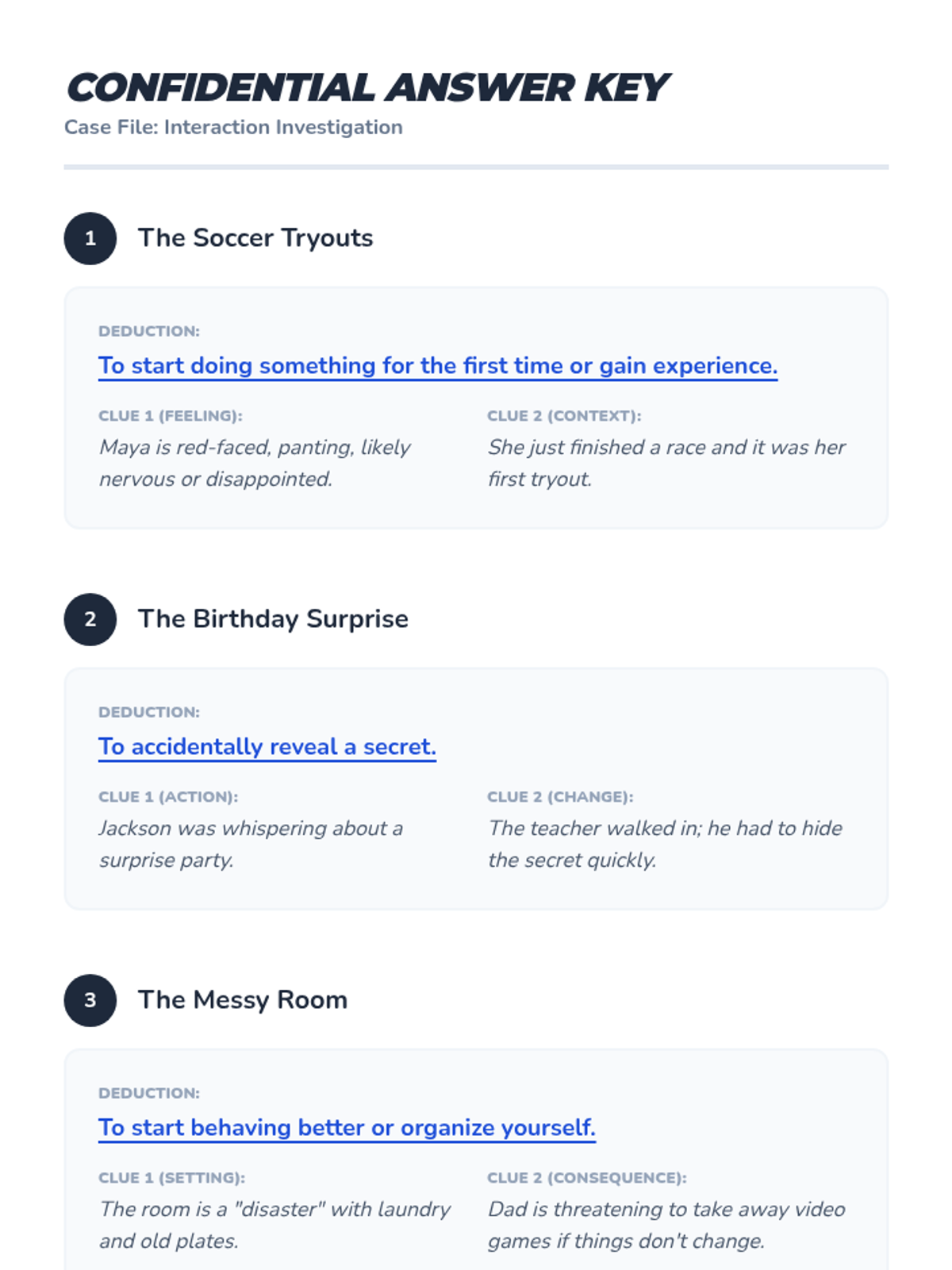Screen dimensions: 952x1270
Task: Select "The Birthday Surprise" heading
Action: [x=273, y=619]
